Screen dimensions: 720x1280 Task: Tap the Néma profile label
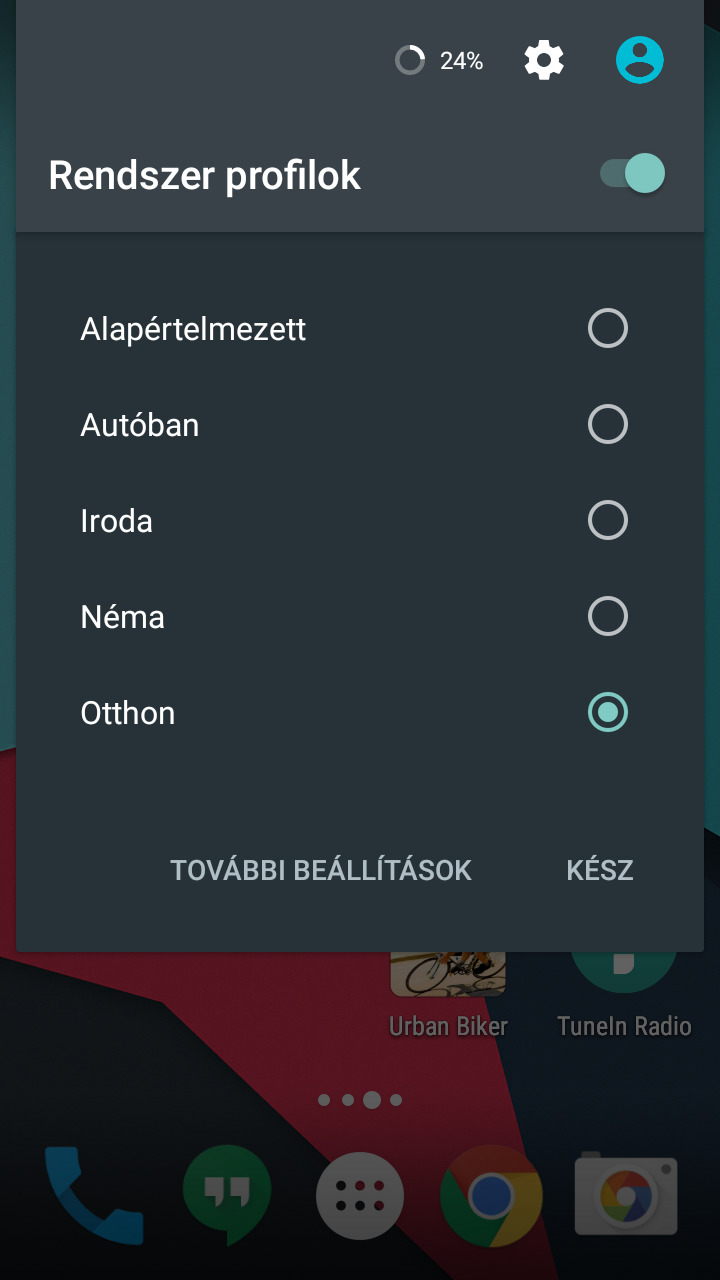click(122, 617)
